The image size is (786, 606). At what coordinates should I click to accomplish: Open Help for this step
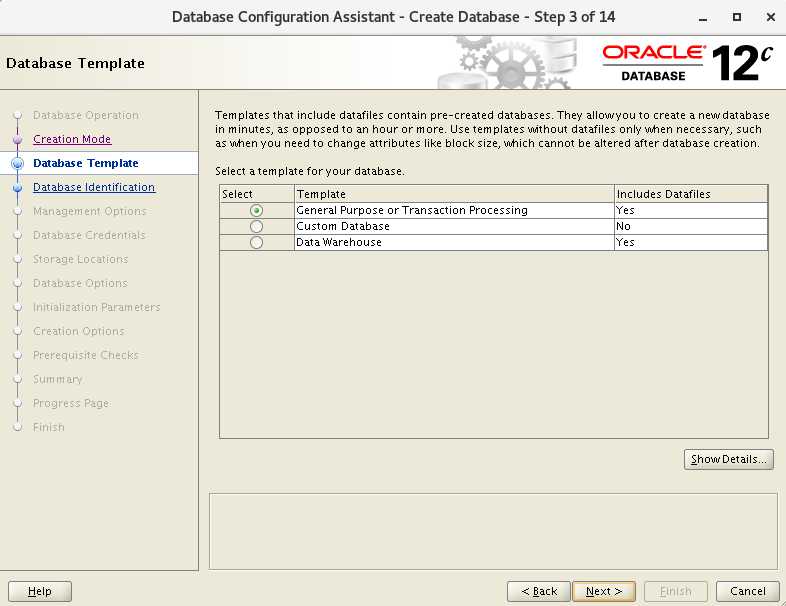(40, 591)
